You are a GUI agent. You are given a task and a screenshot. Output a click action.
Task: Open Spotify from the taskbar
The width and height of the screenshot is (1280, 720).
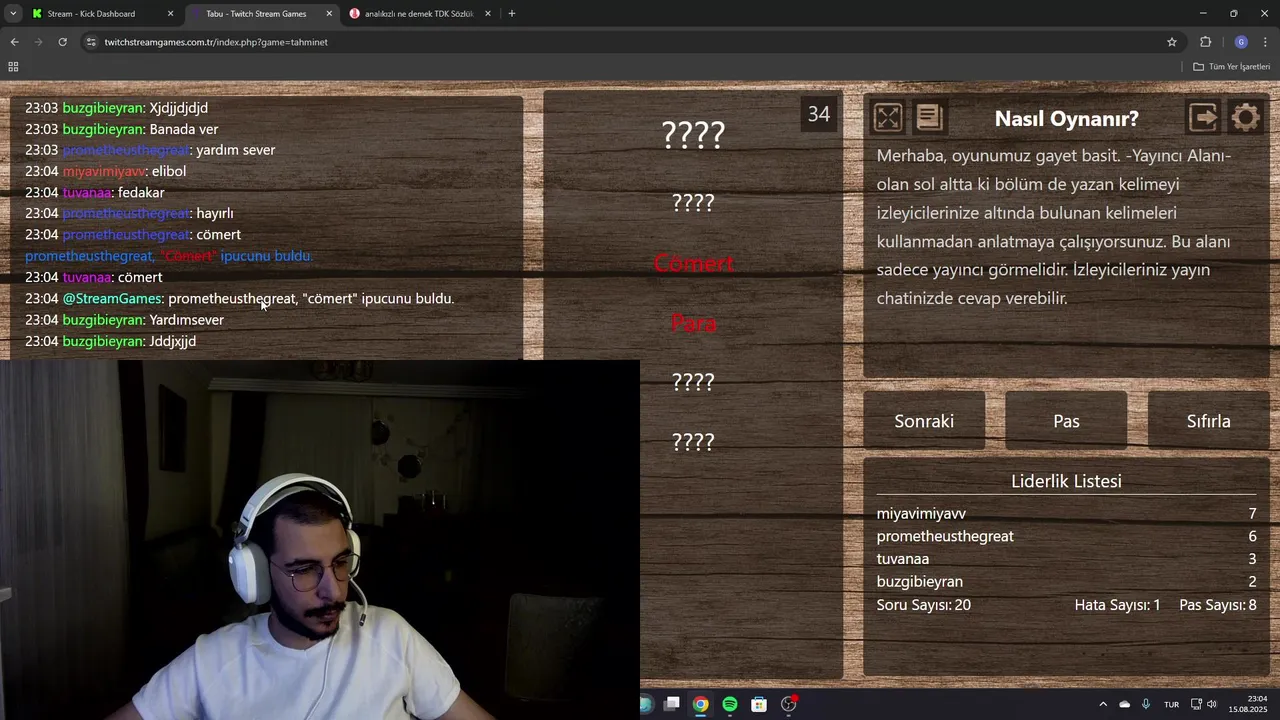pos(730,704)
